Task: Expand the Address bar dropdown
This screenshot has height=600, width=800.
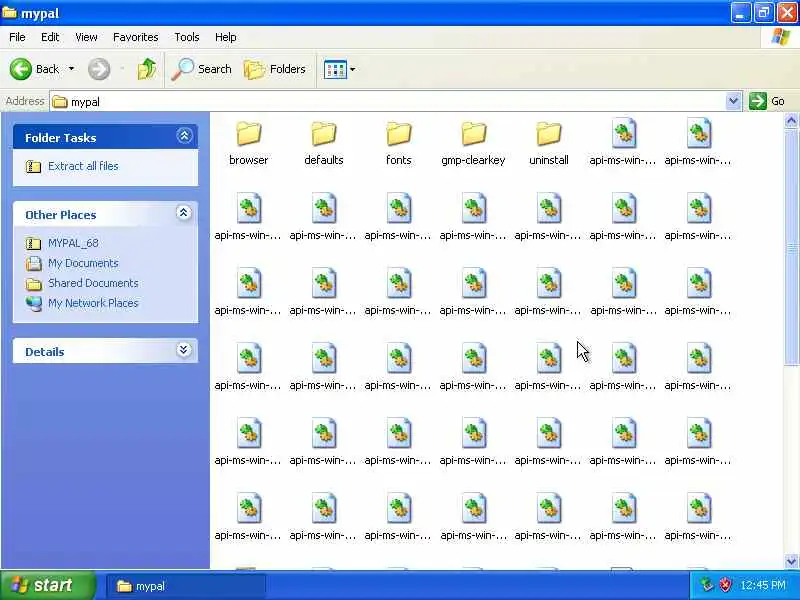Action: tap(733, 101)
